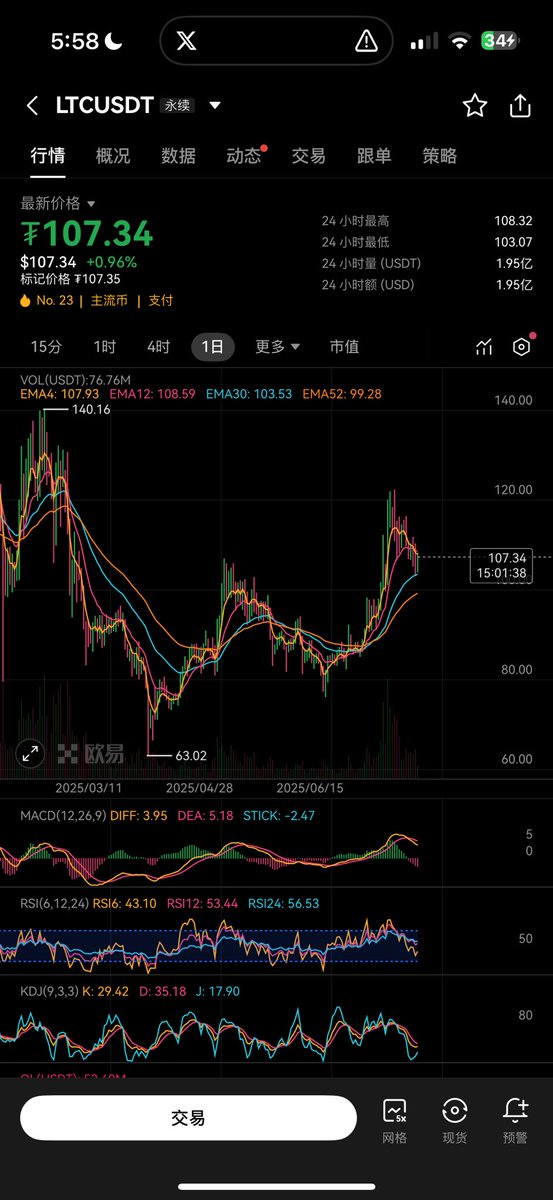
Task: Expand chart to fullscreen with arrows icon
Action: click(31, 755)
